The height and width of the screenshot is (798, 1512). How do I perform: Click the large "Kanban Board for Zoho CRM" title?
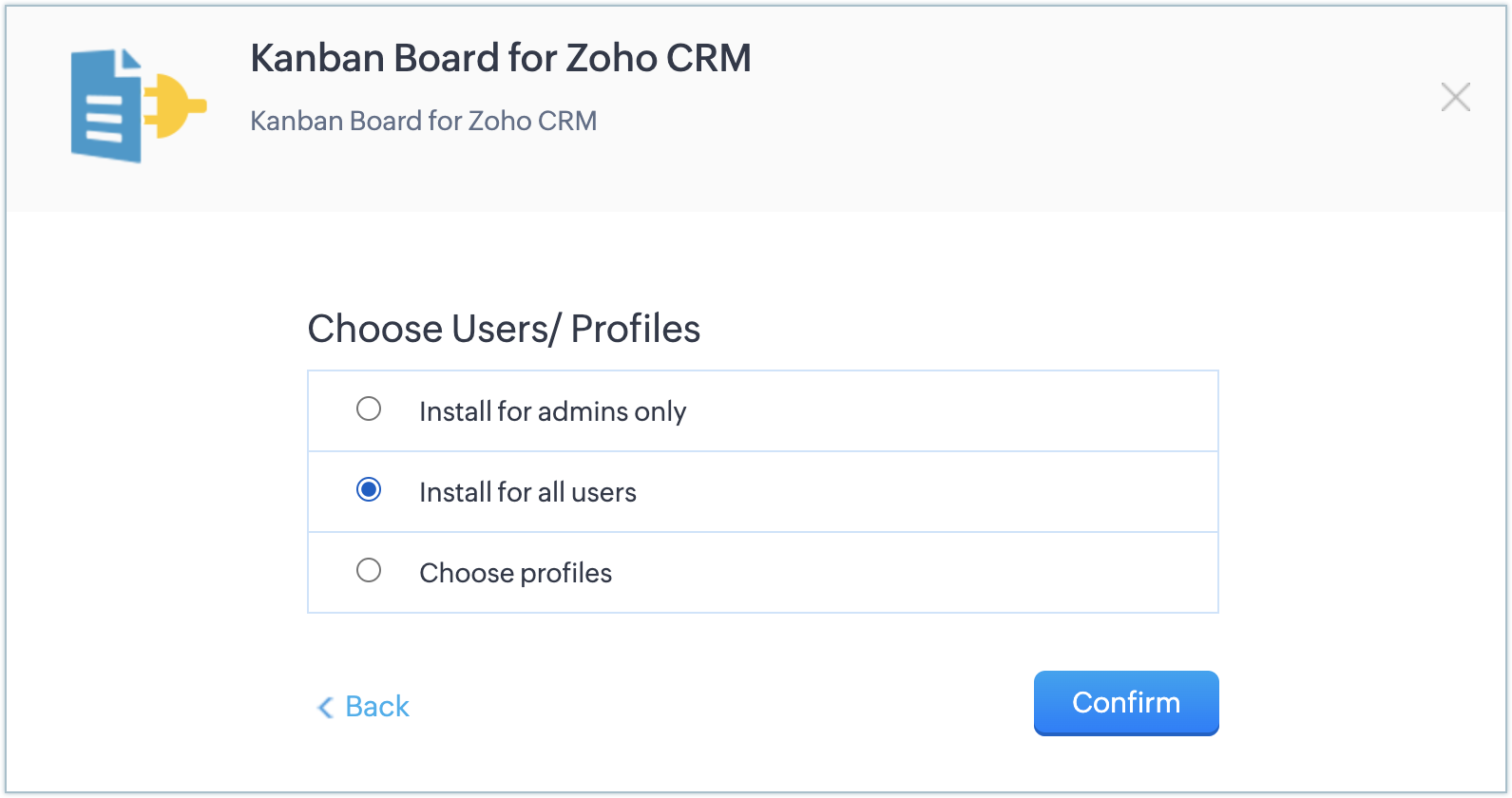pyautogui.click(x=500, y=58)
